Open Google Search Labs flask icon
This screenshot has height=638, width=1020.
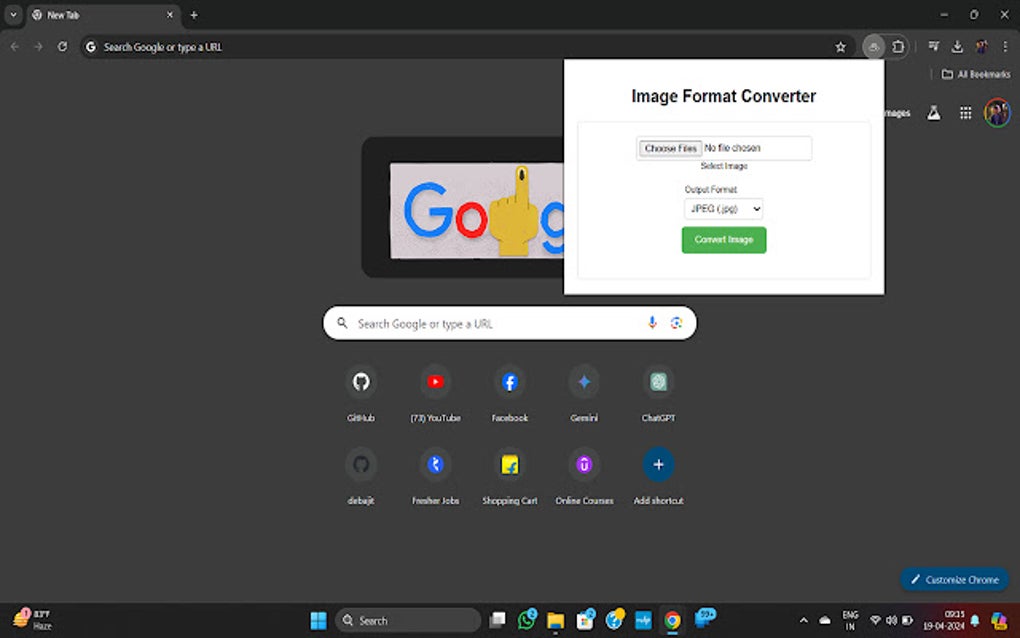tap(933, 112)
